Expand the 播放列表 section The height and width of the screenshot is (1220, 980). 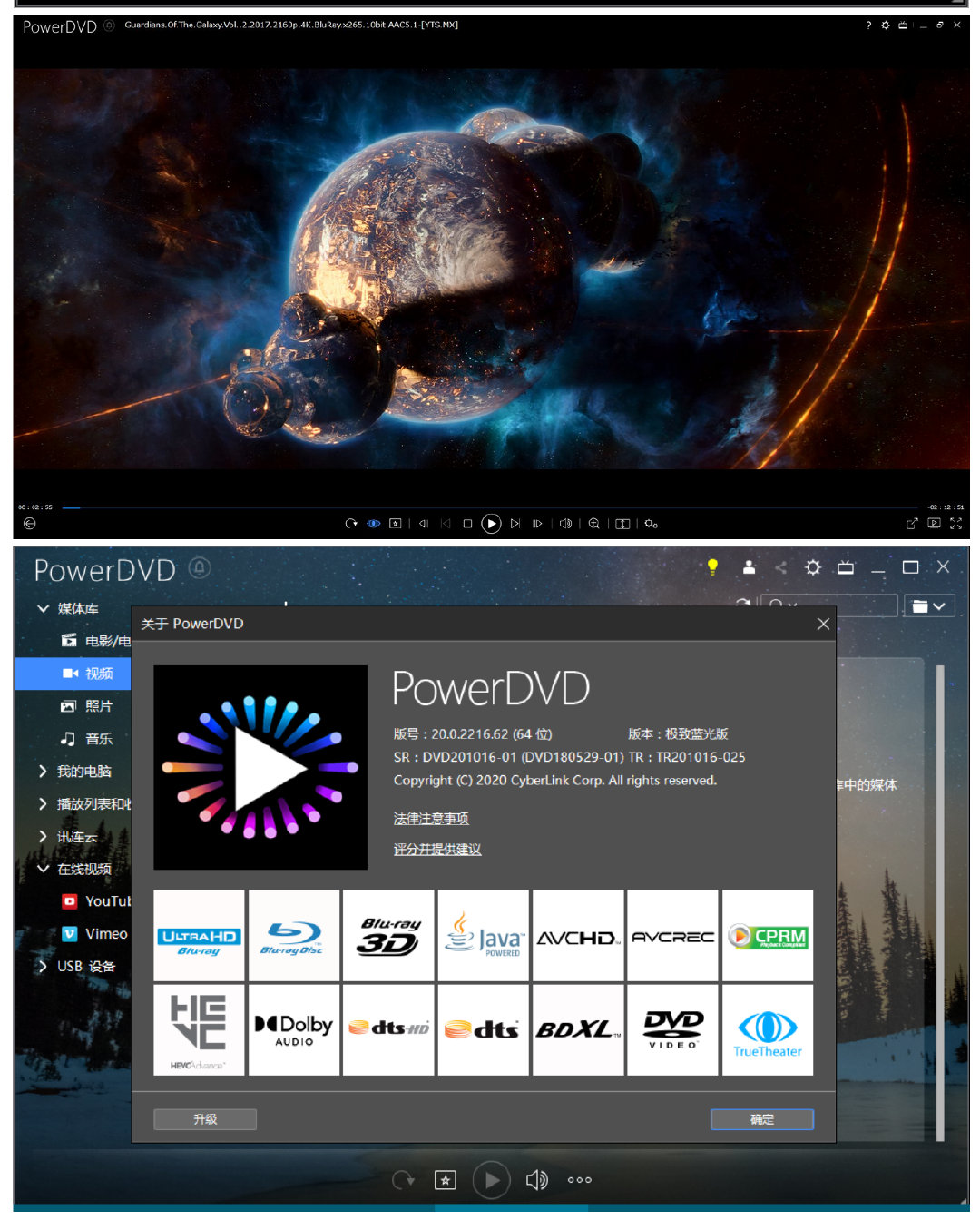(43, 804)
